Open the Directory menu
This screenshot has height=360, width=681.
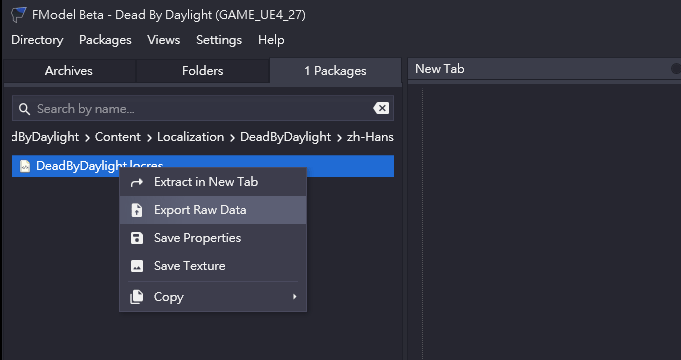(x=37, y=40)
